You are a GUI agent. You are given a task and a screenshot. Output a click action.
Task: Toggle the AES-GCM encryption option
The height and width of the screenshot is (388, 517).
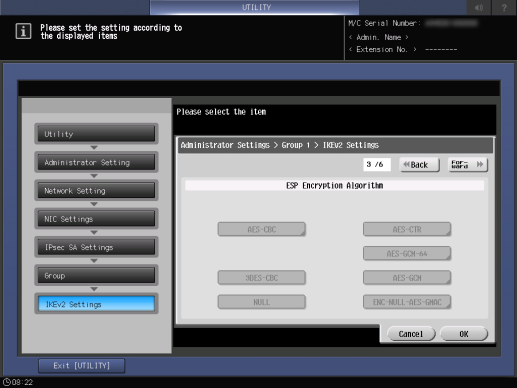coord(407,278)
